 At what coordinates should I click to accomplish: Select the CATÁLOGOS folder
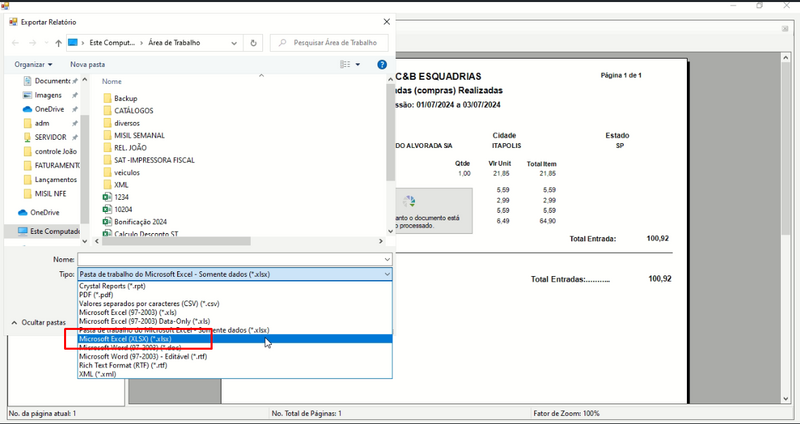[x=134, y=110]
